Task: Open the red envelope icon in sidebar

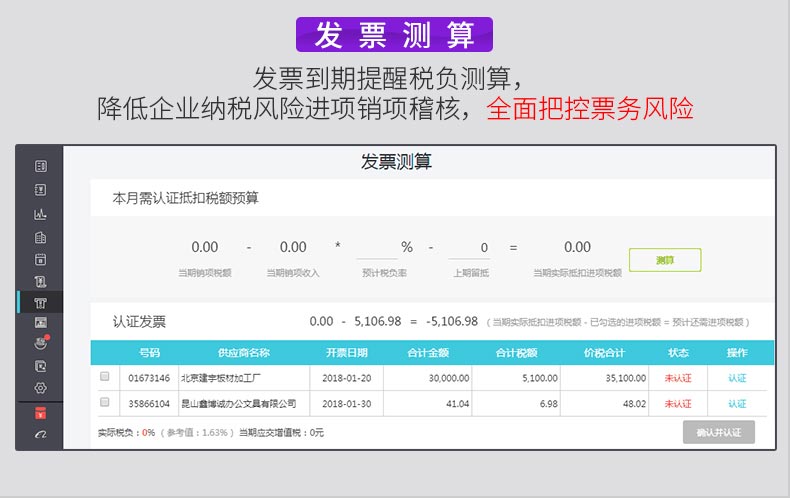Action: (40, 413)
